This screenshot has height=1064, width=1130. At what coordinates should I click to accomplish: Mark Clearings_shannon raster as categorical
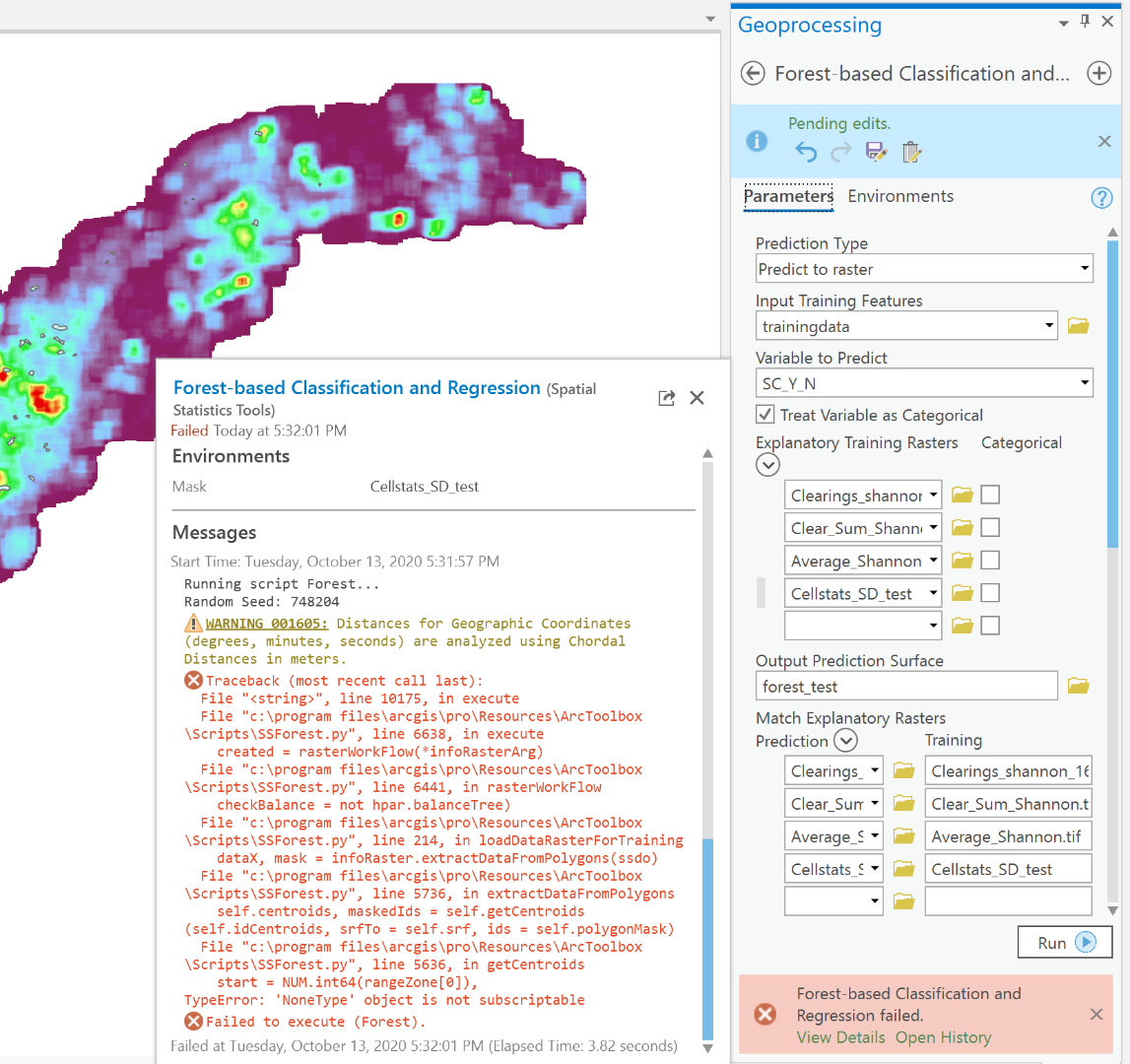(x=990, y=495)
